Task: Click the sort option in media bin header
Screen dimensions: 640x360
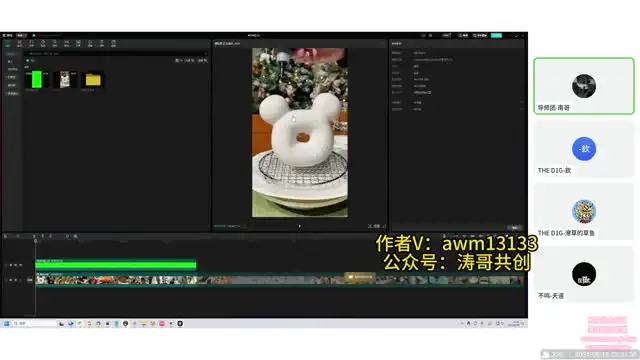Action: pyautogui.click(x=189, y=60)
